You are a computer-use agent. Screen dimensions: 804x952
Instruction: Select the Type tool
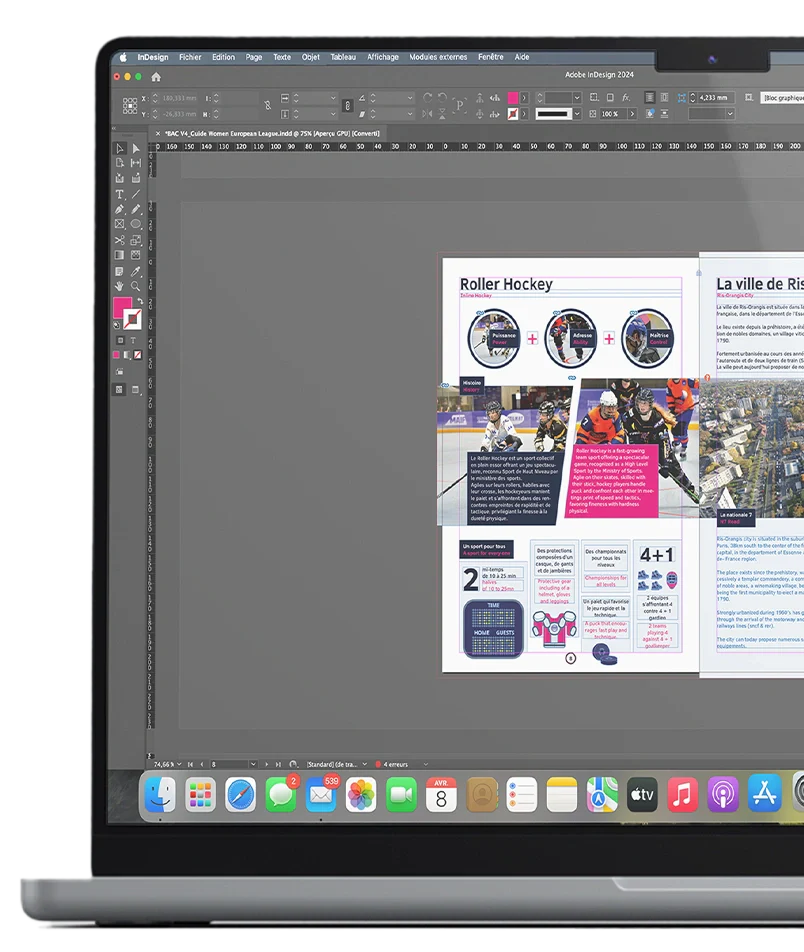119,194
